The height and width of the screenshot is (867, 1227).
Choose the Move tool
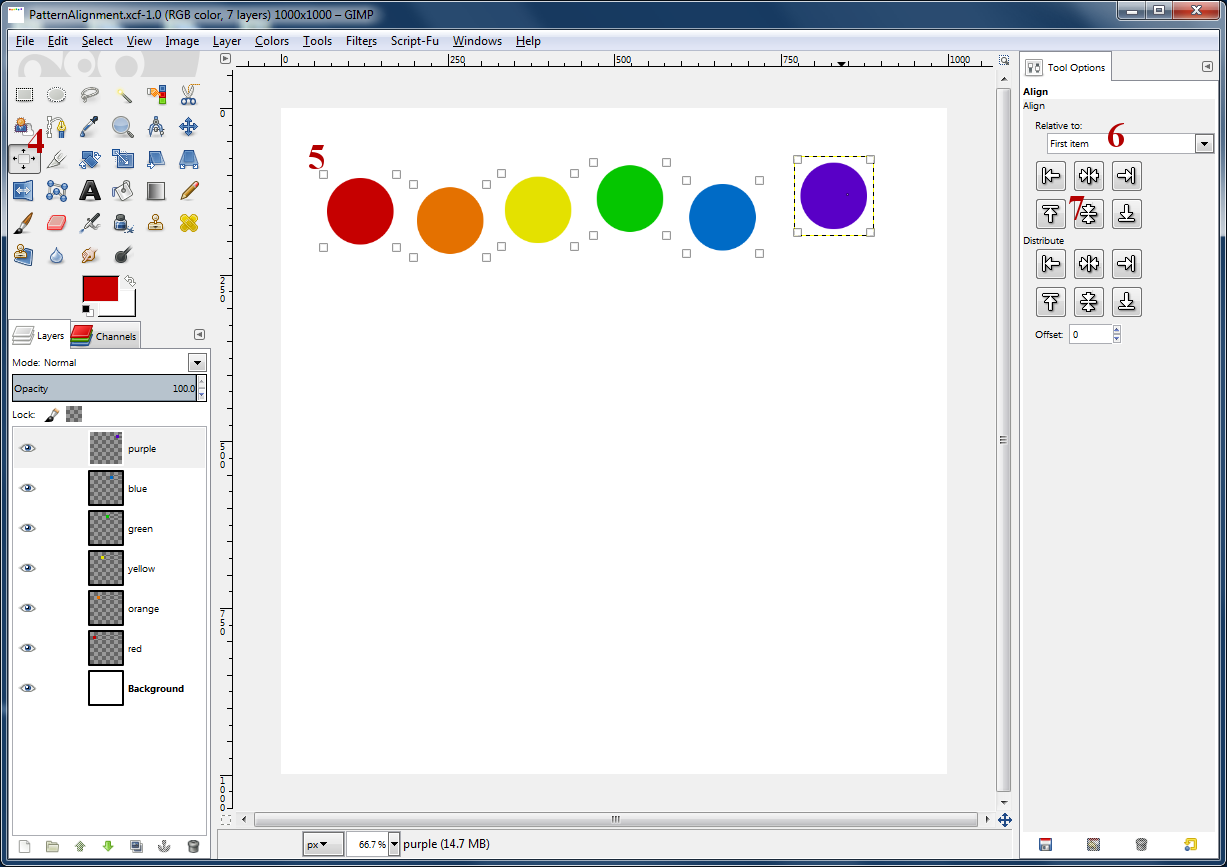coord(189,127)
